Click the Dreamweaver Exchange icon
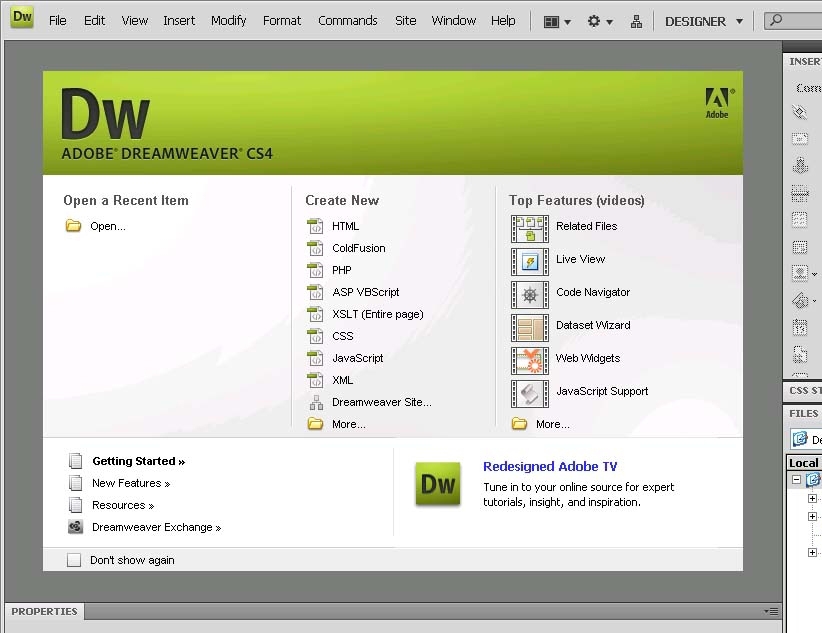This screenshot has height=633, width=822. click(x=75, y=527)
